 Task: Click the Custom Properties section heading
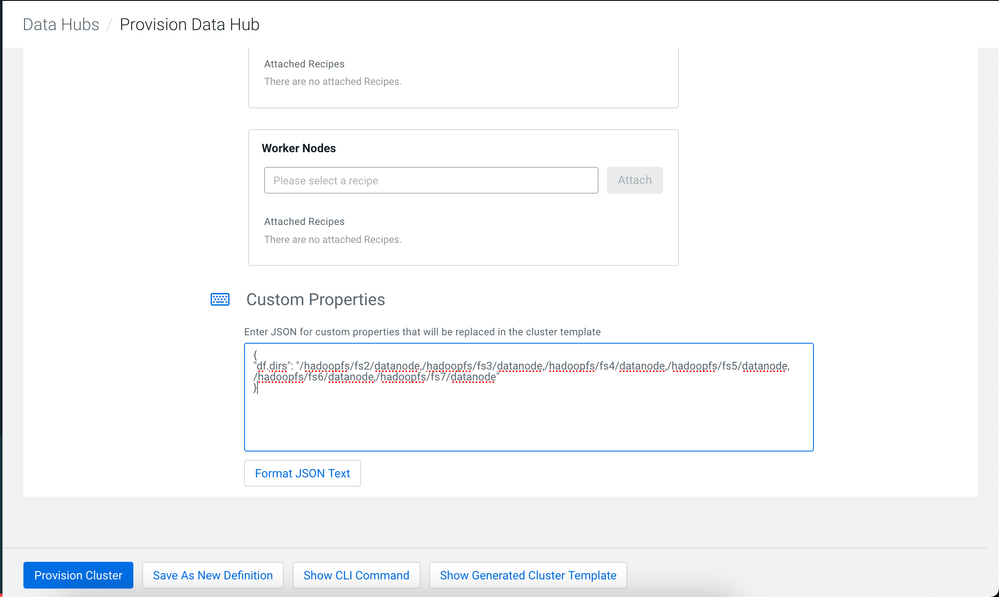pyautogui.click(x=315, y=299)
